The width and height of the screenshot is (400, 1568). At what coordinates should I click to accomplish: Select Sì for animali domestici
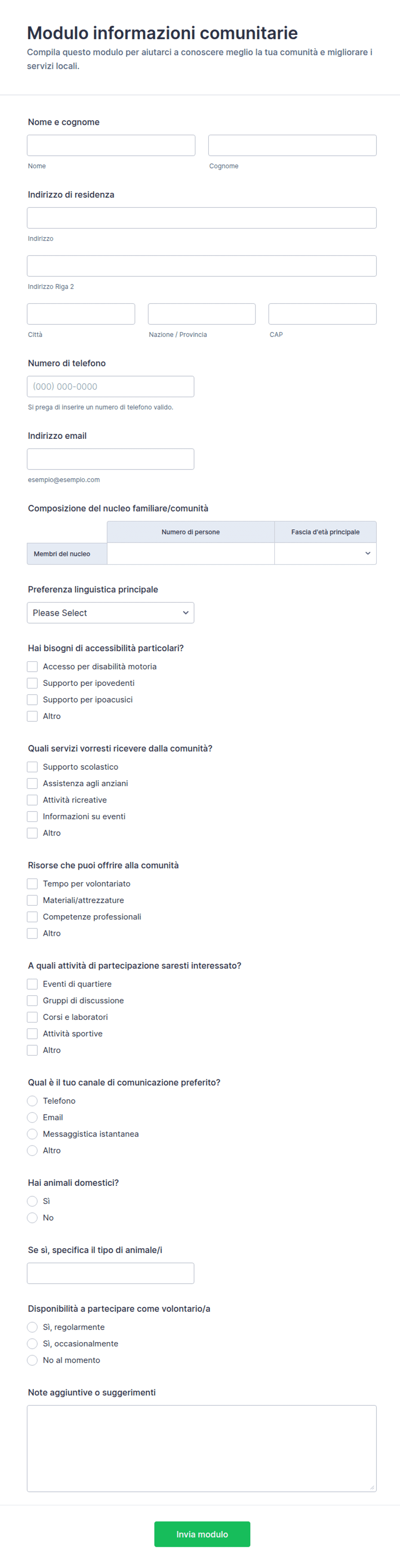(32, 1201)
